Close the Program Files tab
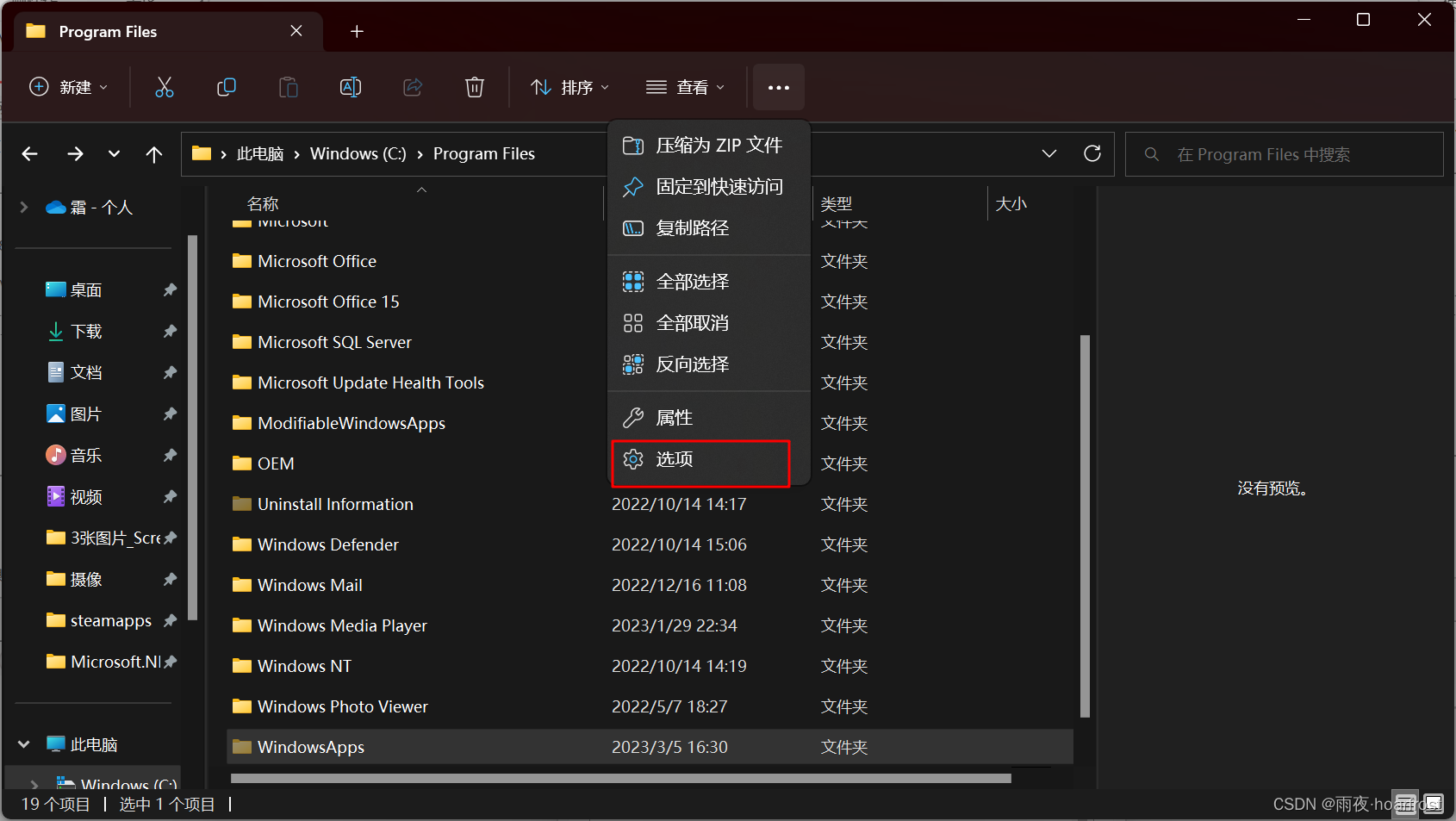This screenshot has height=821, width=1456. pyautogui.click(x=296, y=31)
